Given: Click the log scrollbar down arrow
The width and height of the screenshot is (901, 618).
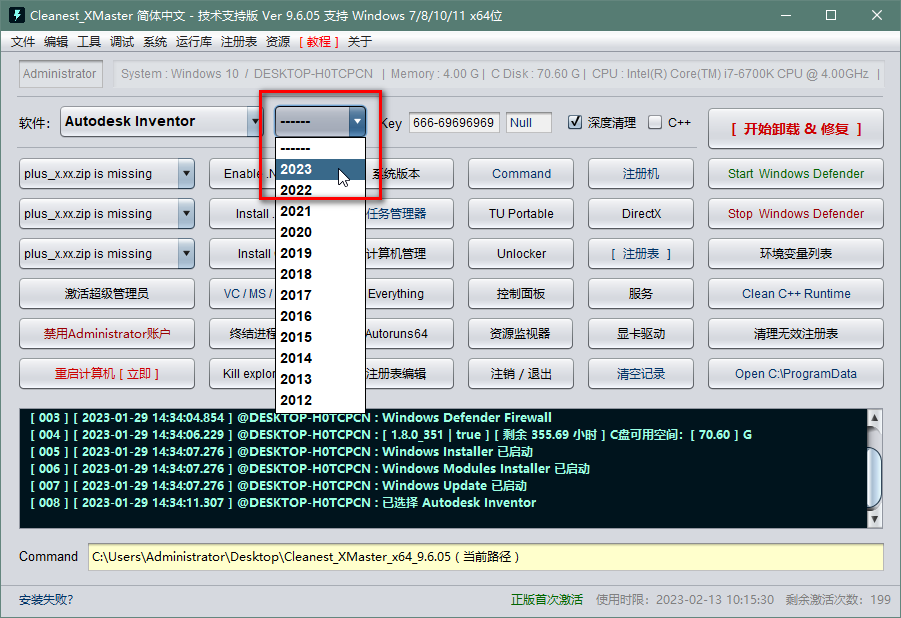Looking at the screenshot, I should click(874, 520).
